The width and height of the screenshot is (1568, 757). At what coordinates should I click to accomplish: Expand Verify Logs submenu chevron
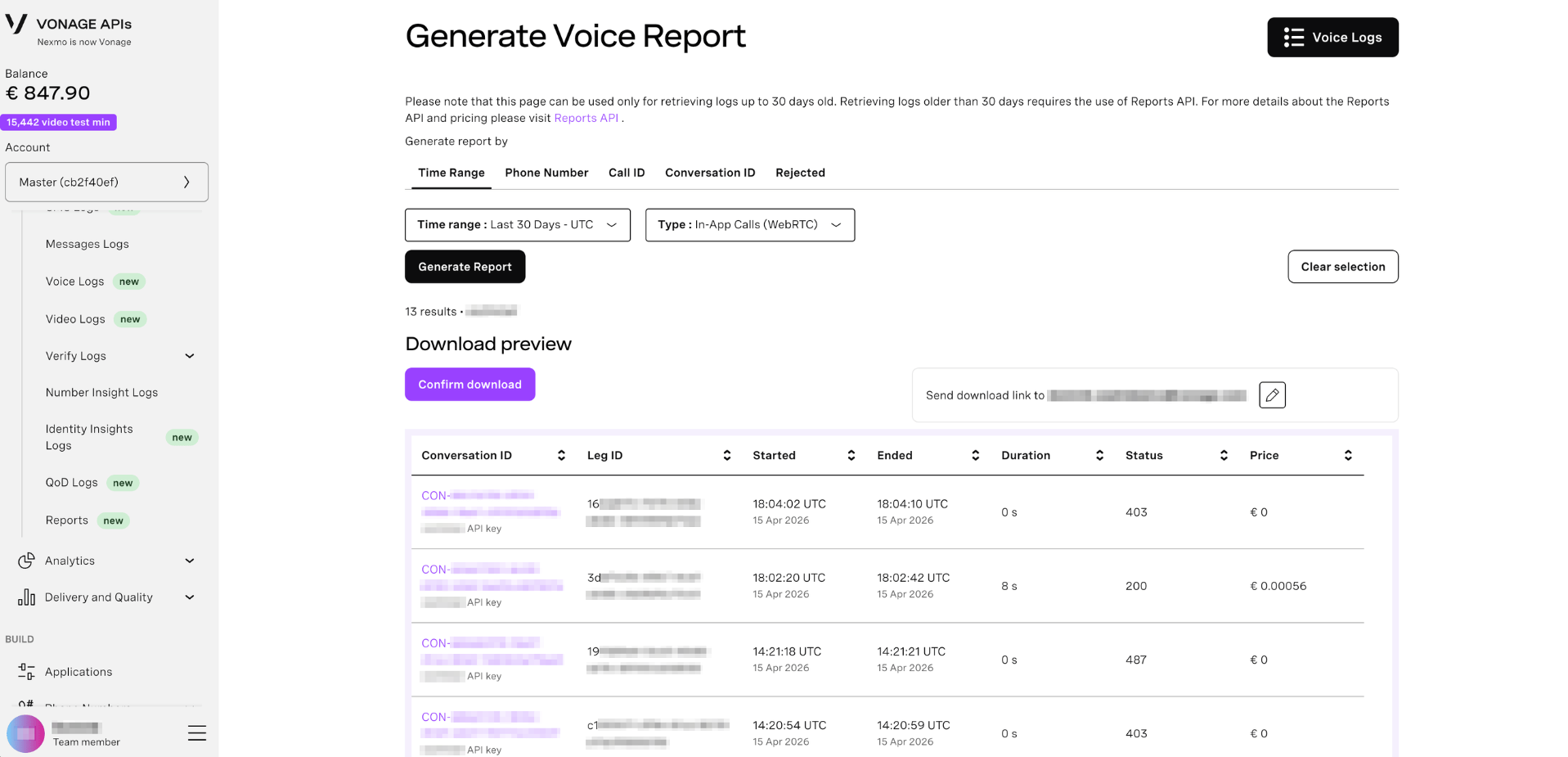click(x=190, y=356)
